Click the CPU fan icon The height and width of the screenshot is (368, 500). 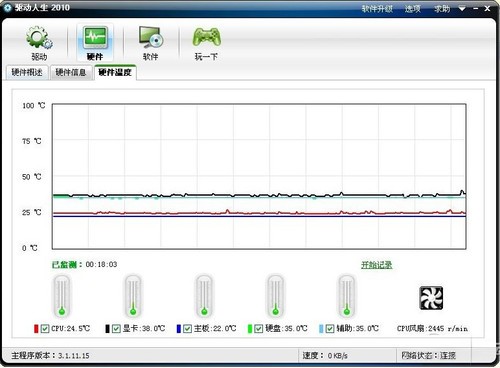[431, 297]
